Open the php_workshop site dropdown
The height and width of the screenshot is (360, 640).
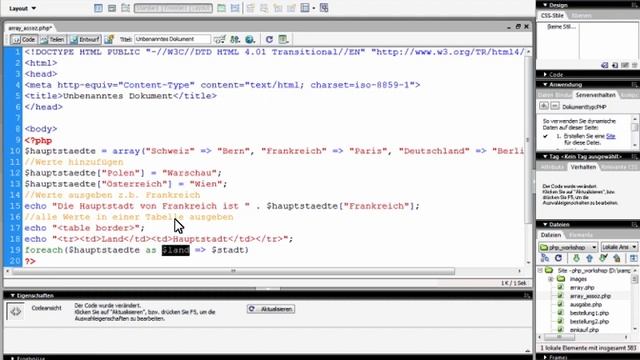point(568,247)
